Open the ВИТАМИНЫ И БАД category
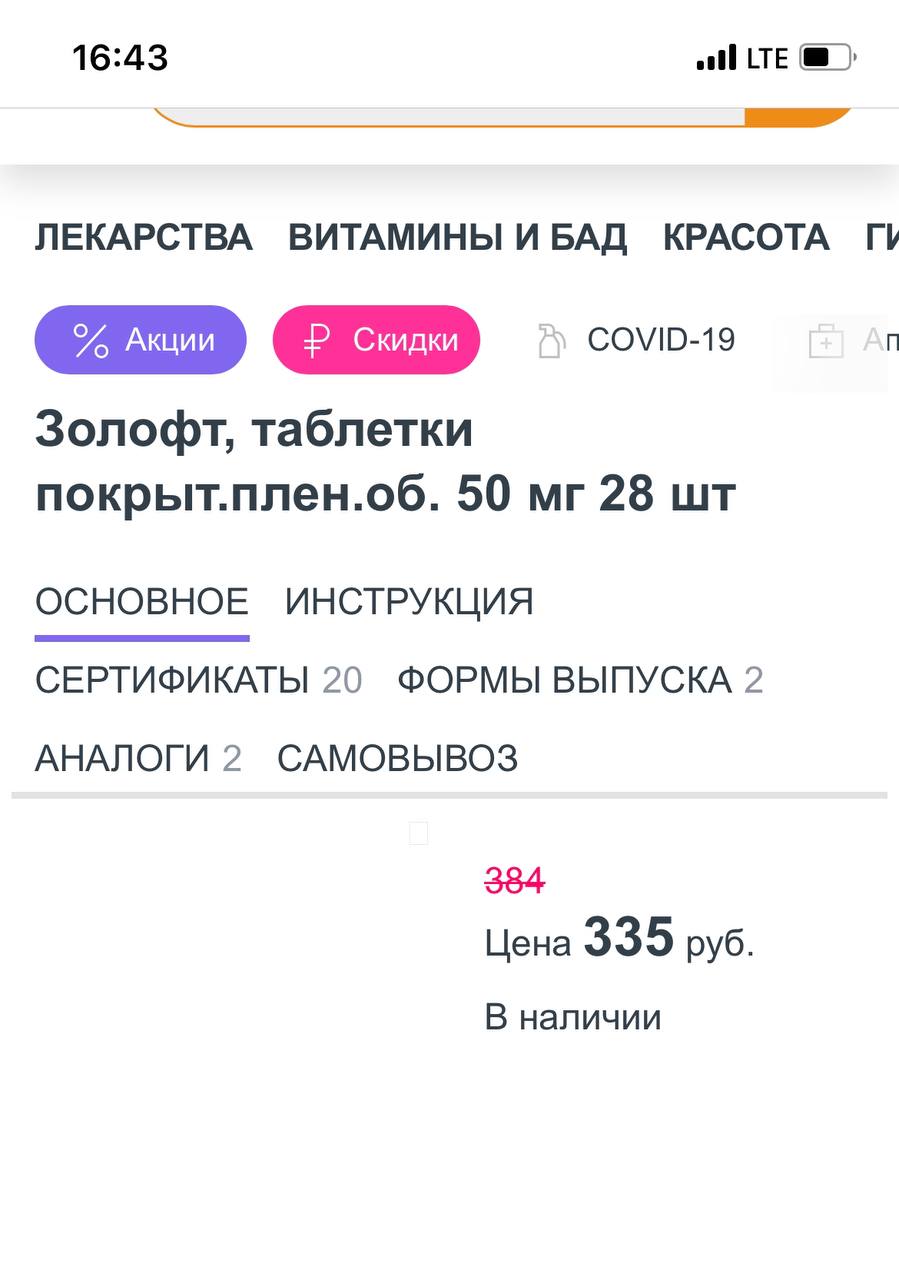Image resolution: width=899 pixels, height=1280 pixels. (457, 238)
